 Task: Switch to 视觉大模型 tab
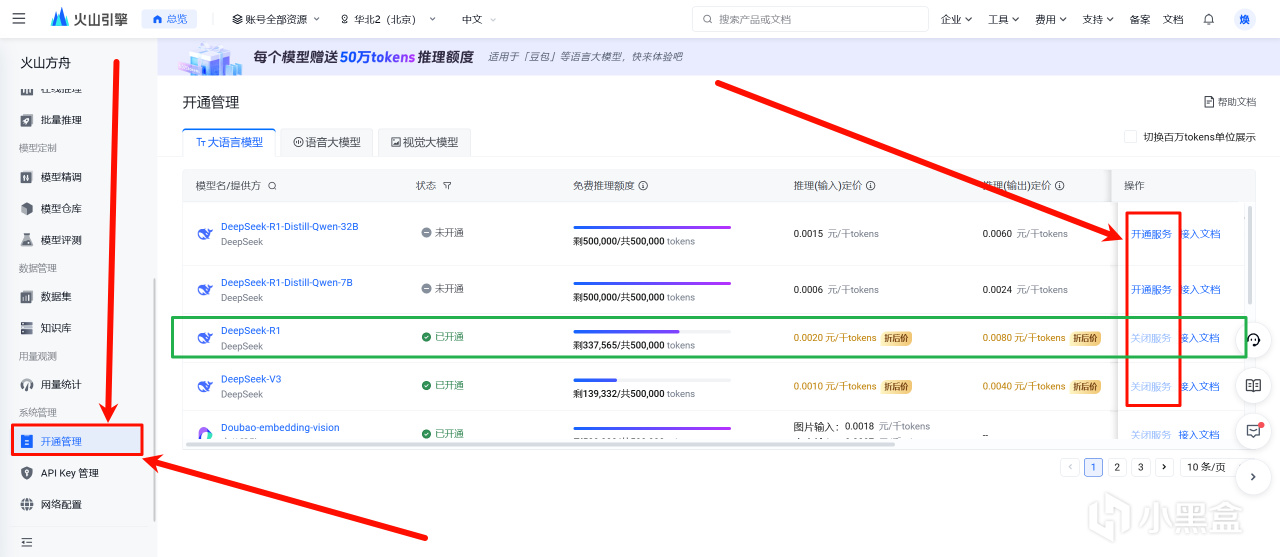click(x=424, y=142)
